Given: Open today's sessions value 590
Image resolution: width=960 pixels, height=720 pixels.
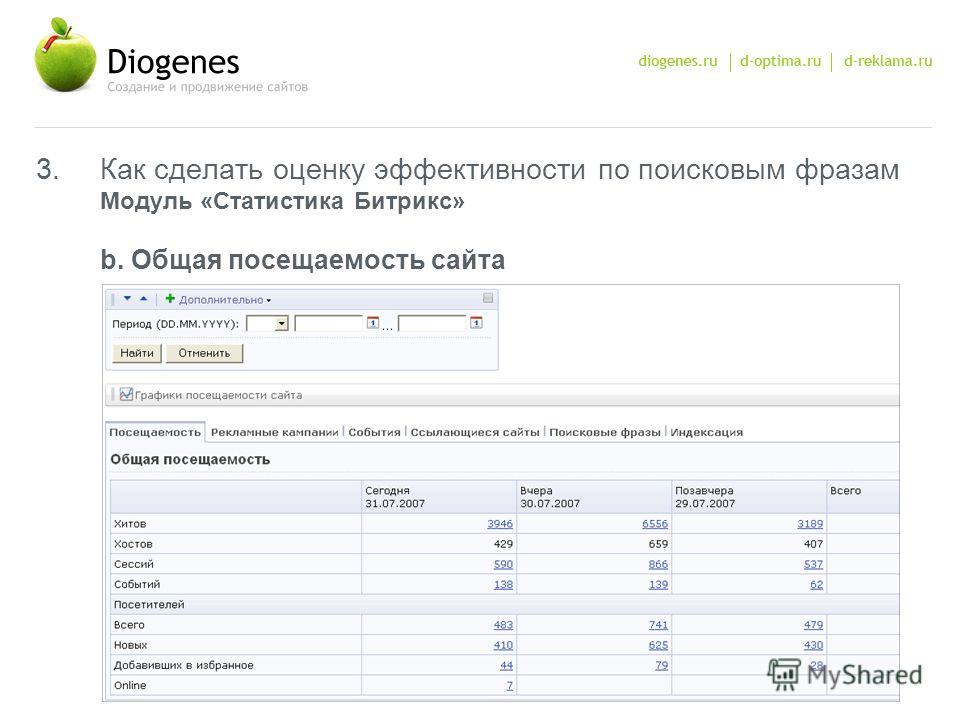Looking at the screenshot, I should tap(503, 564).
